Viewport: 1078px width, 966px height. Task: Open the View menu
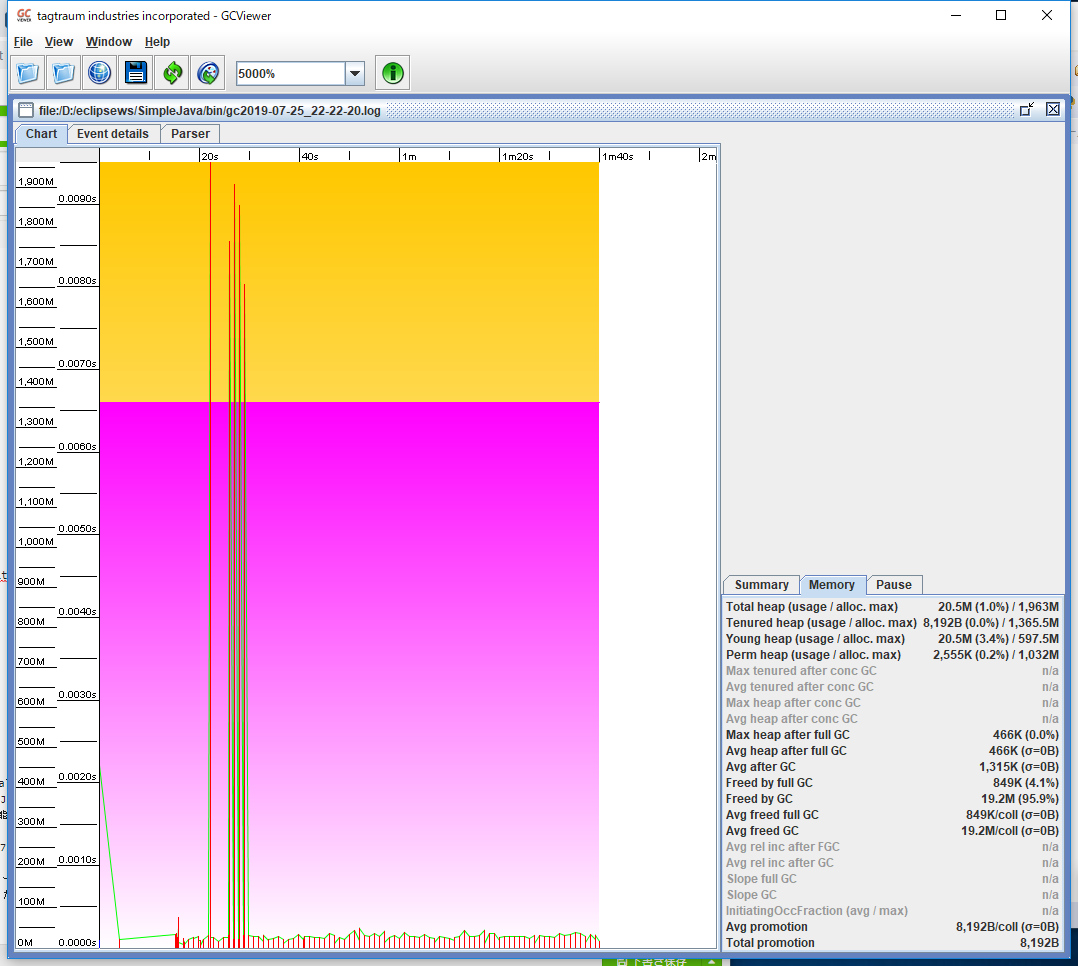(x=59, y=42)
